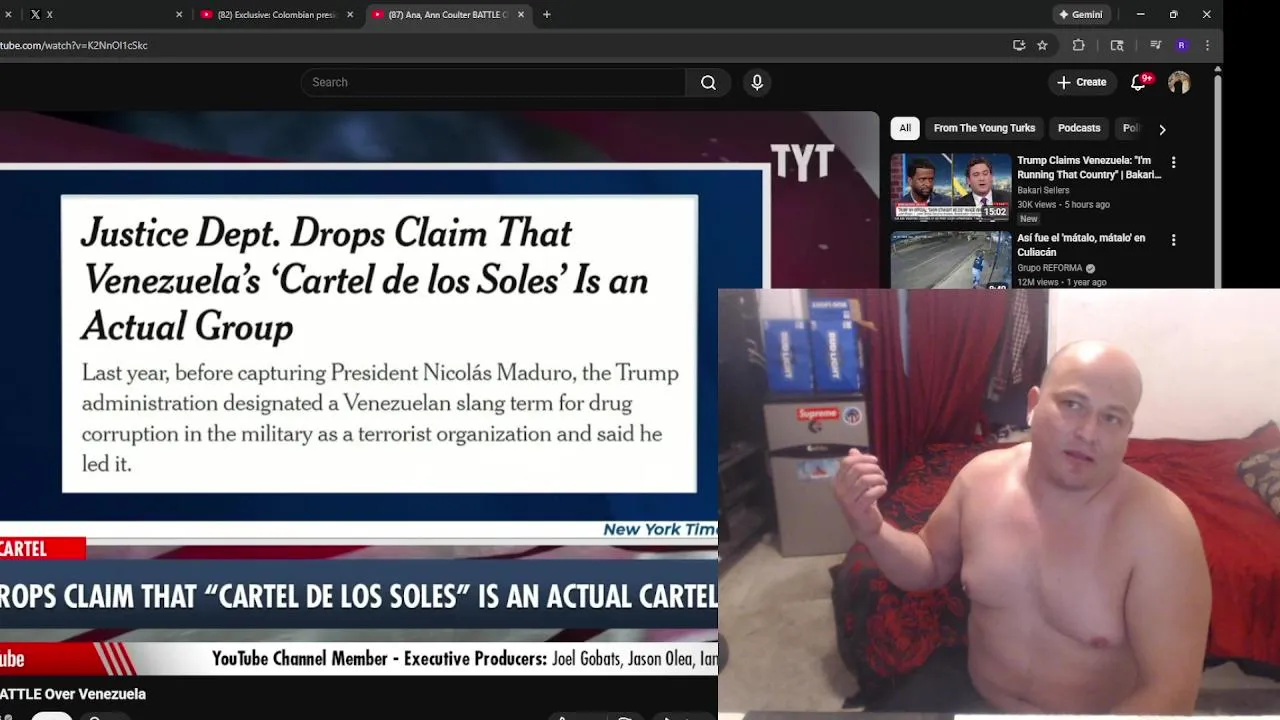This screenshot has width=1280, height=720.
Task: Close the X tab
Action: pyautogui.click(x=179, y=14)
